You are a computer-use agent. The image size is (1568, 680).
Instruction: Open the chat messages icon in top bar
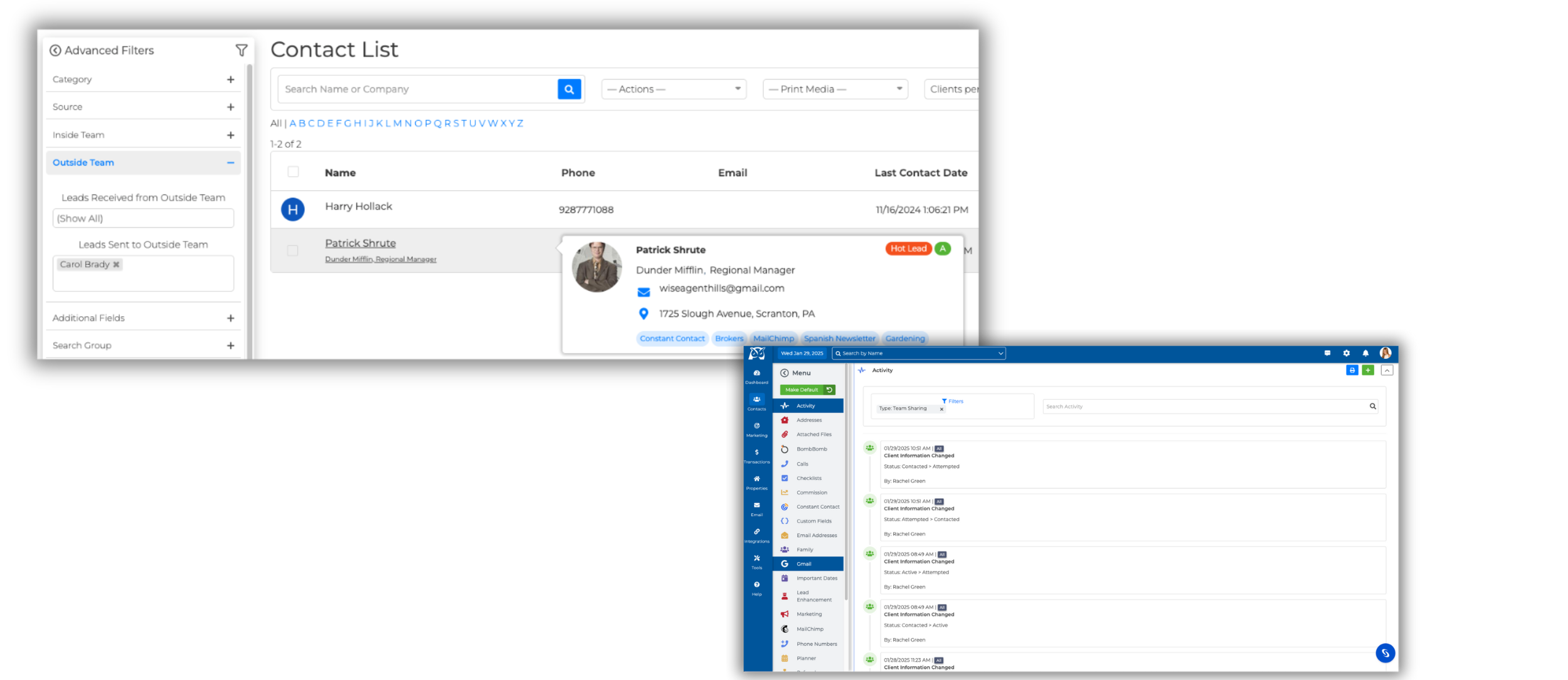pos(1327,353)
